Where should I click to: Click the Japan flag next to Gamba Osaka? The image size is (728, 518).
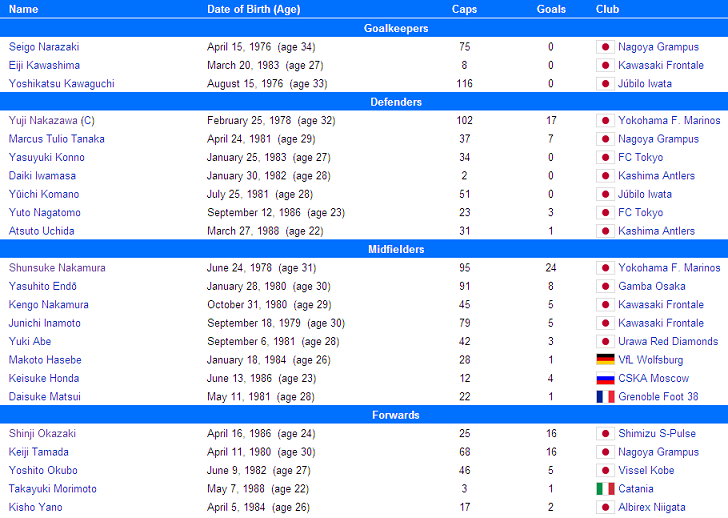pyautogui.click(x=605, y=286)
